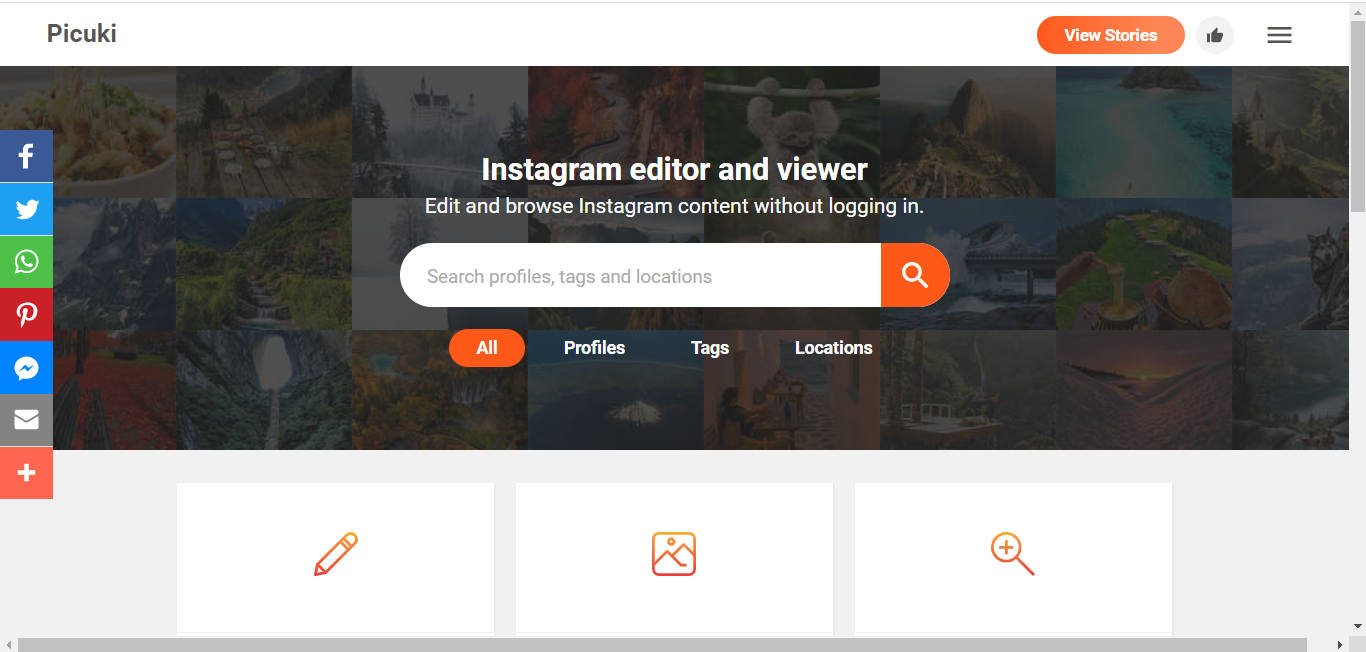Image resolution: width=1366 pixels, height=652 pixels.
Task: Click the horizontal scrollbar left arrow
Action: (8, 645)
